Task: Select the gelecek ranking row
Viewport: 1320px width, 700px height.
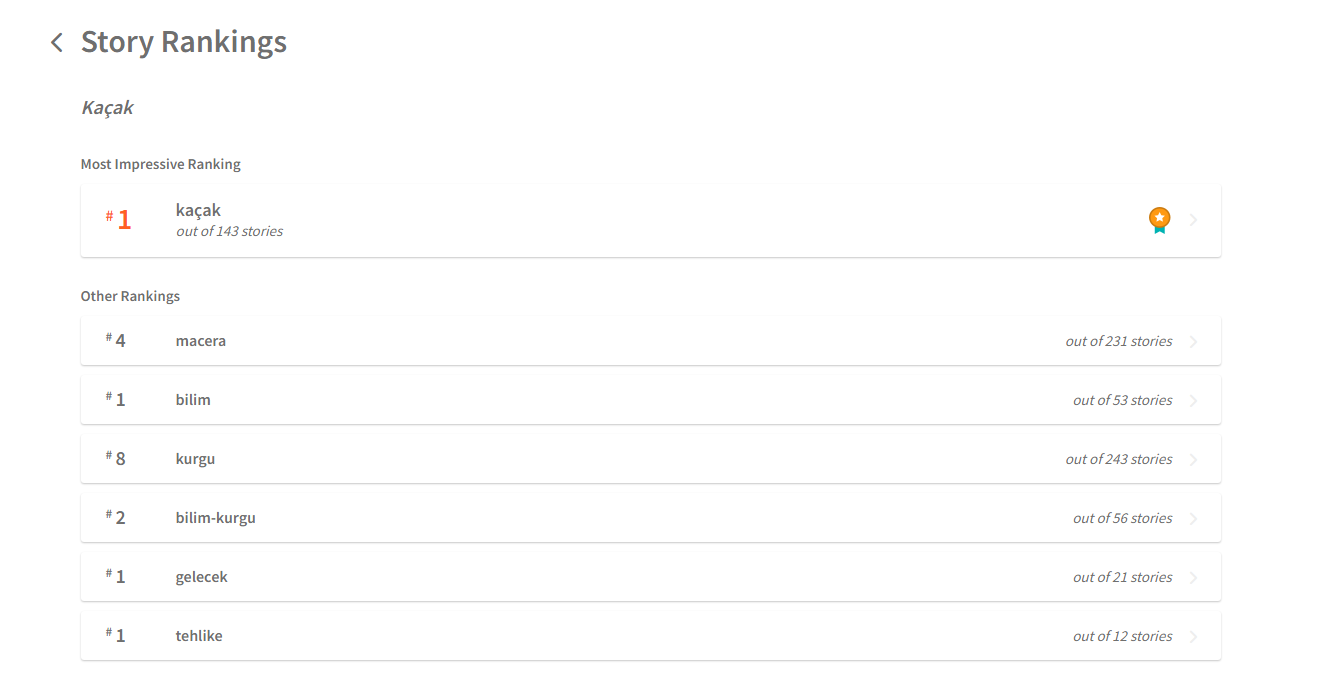Action: 600,577
